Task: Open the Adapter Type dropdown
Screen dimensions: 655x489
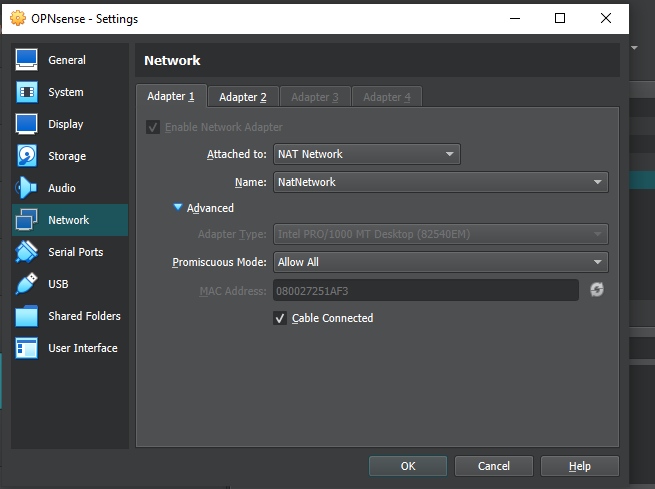Action: [x=441, y=234]
